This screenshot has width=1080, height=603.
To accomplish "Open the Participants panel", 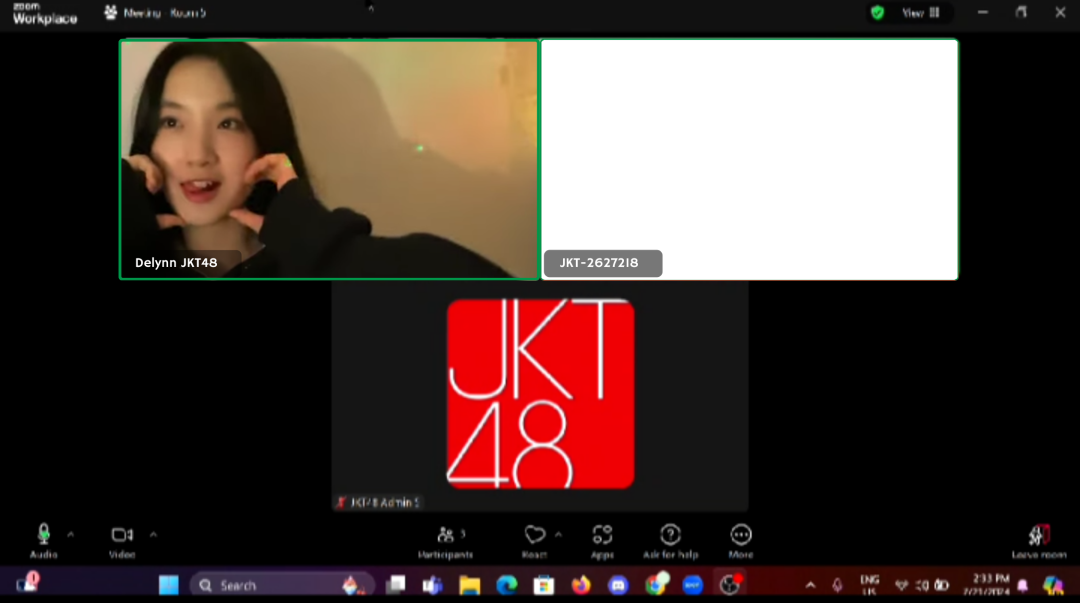I will coord(446,542).
